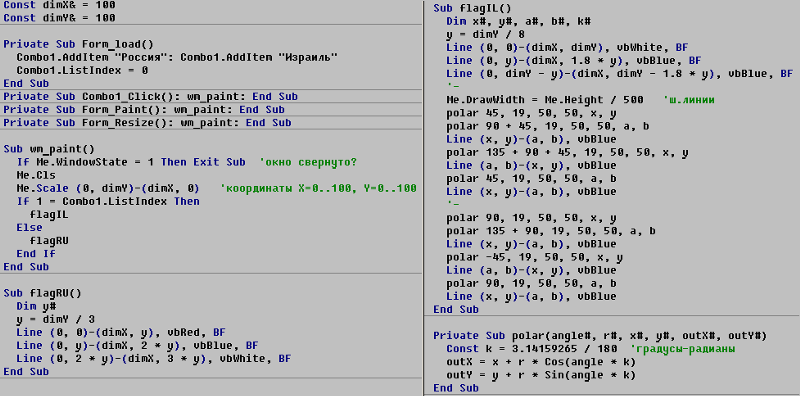Viewport: 800px width, 396px height.
Task: Click the line 'y = dimY / 8'
Action: 485,35
